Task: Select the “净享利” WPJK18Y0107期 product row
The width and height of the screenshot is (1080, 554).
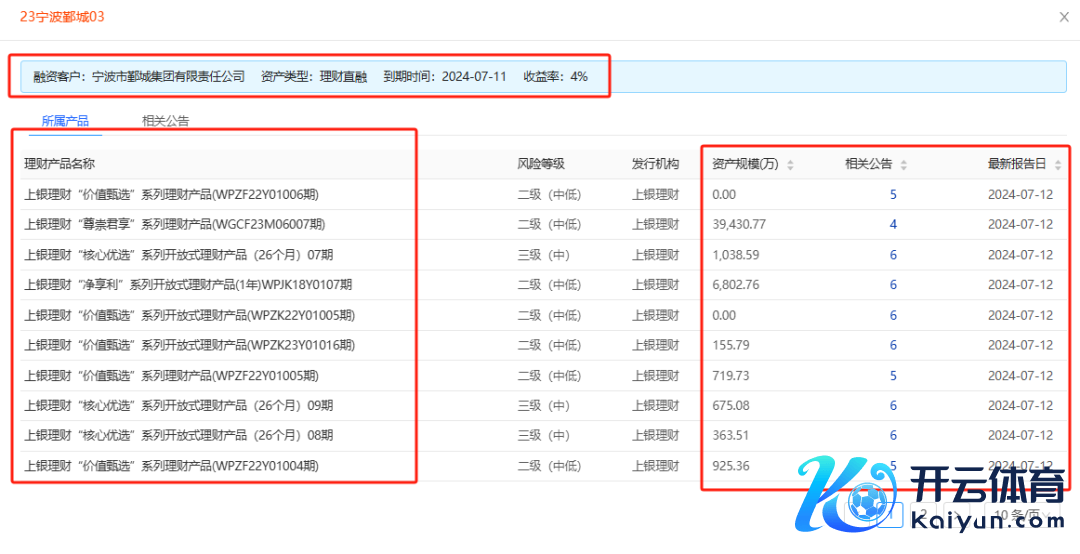Action: (188, 285)
